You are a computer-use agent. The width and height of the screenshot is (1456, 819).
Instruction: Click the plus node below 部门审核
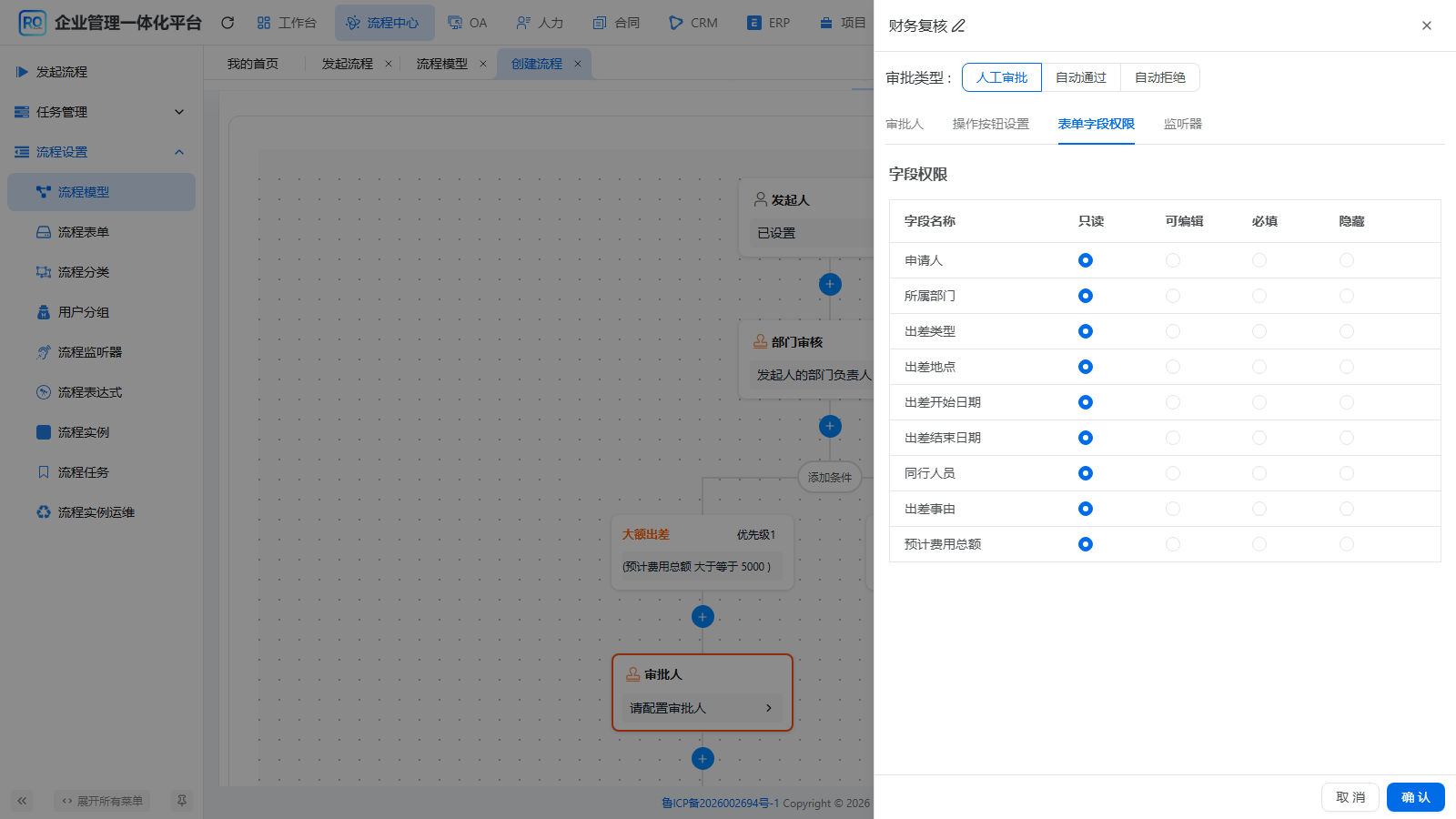830,426
